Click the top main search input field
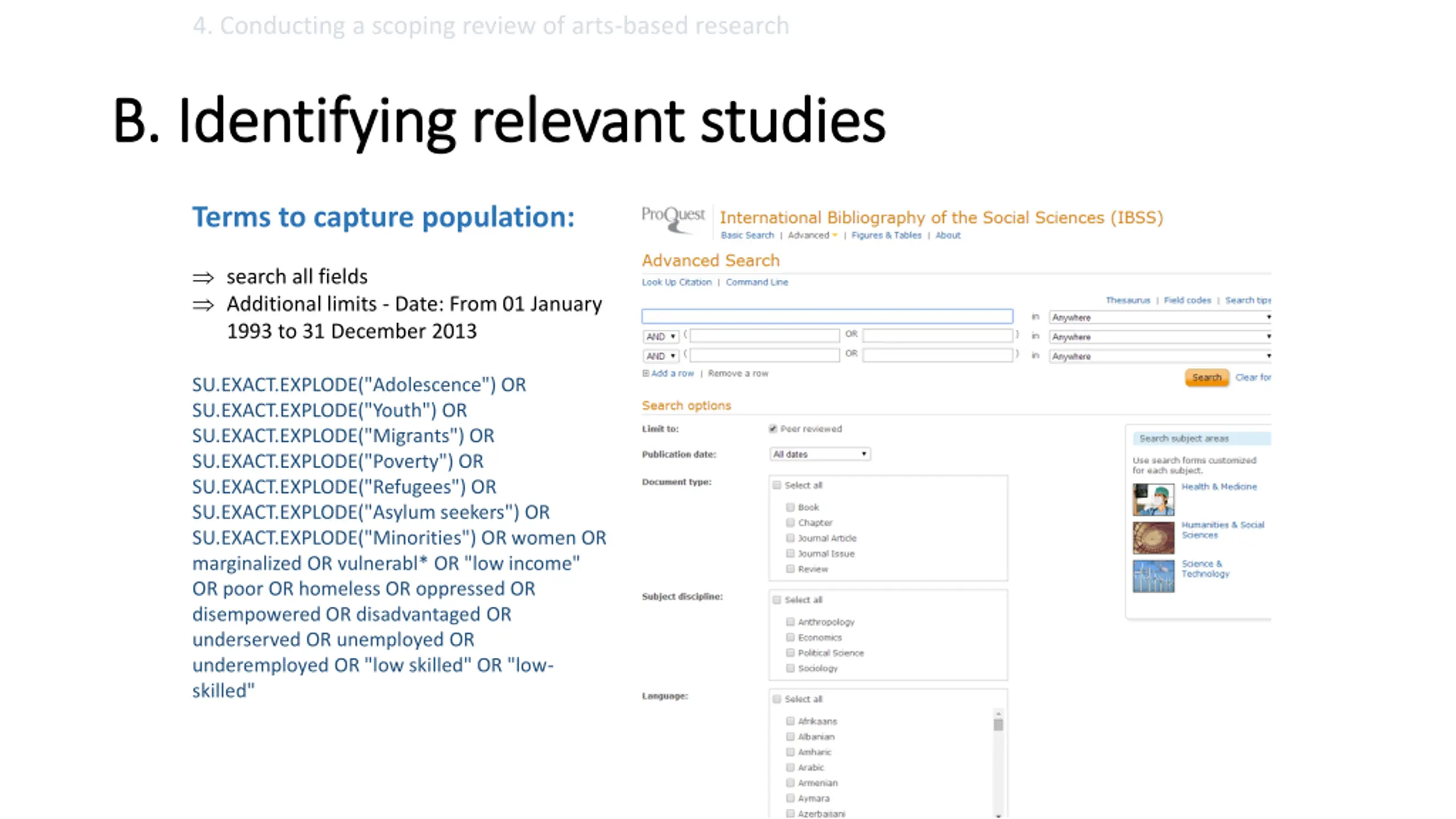The height and width of the screenshot is (819, 1456). coord(827,316)
